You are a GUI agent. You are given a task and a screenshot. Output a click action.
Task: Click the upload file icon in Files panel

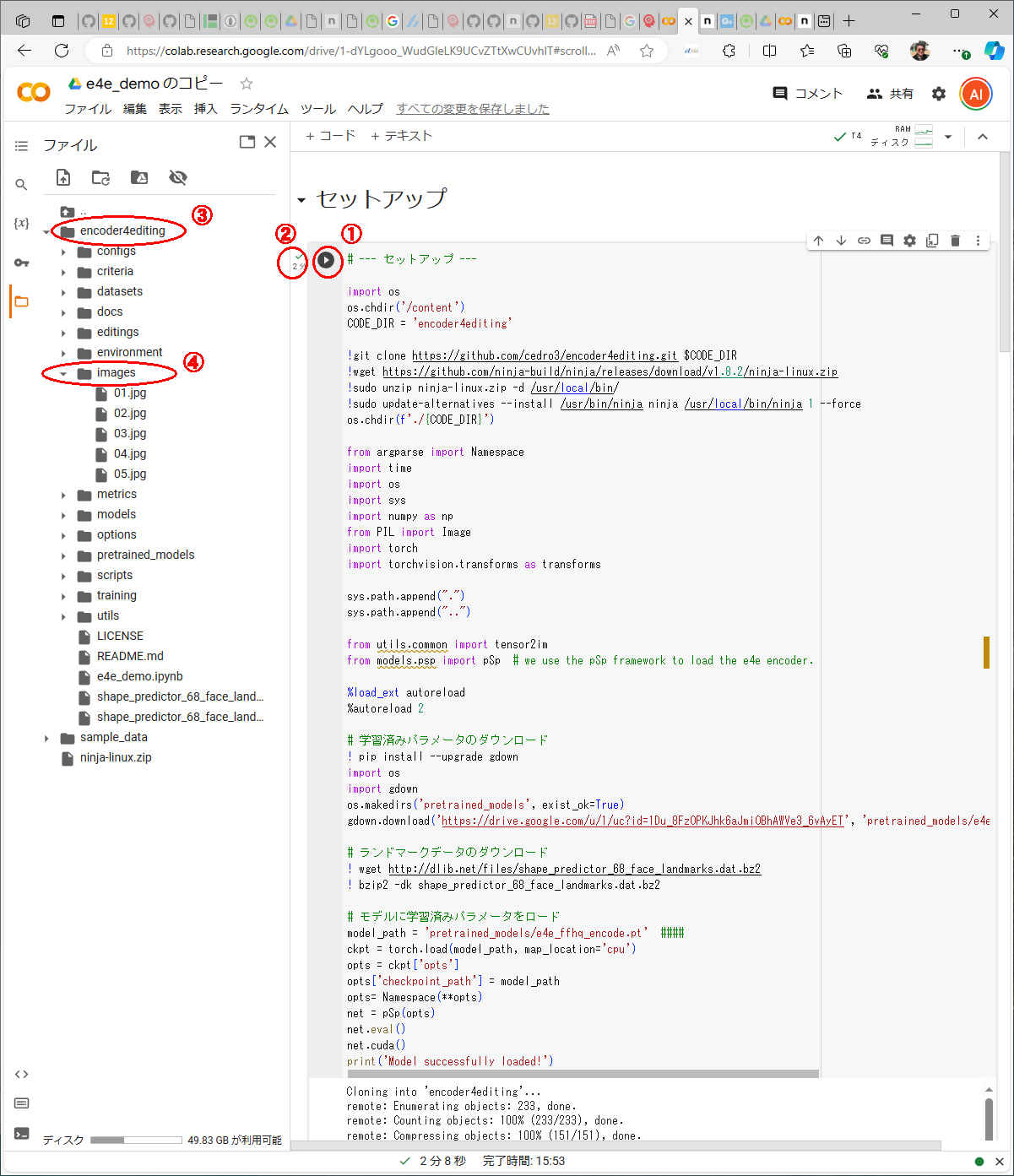63,177
